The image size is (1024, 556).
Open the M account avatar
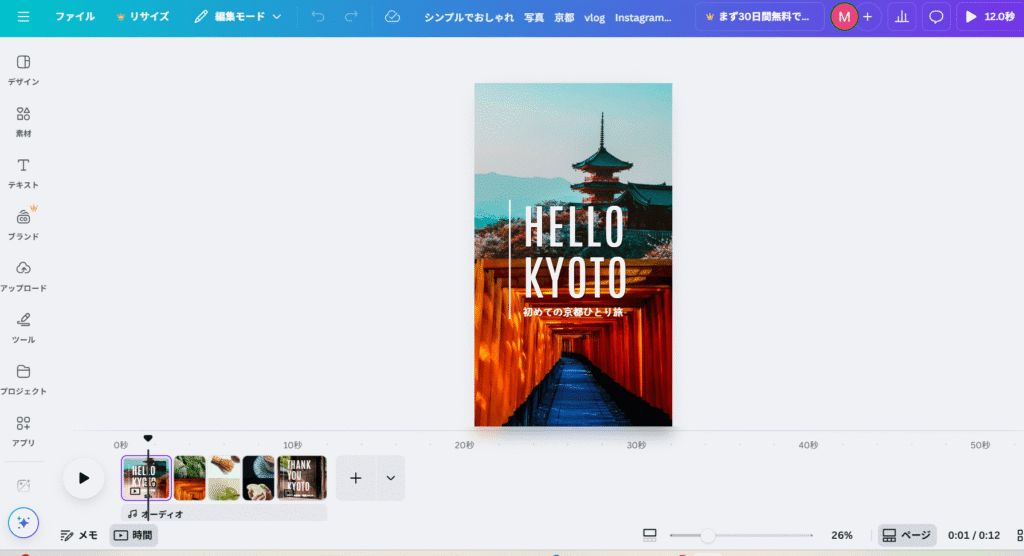(844, 17)
